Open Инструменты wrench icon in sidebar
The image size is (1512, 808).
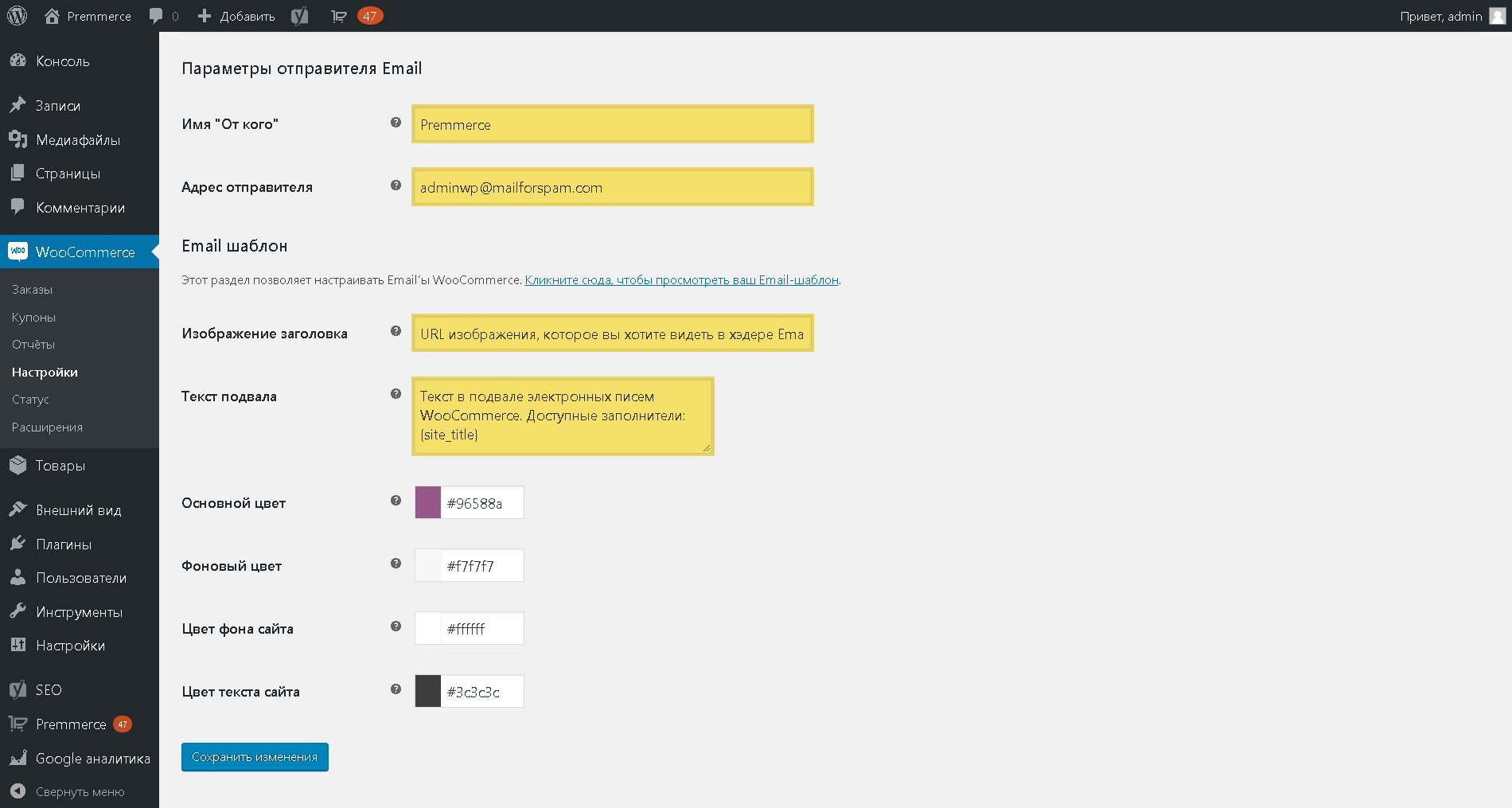(18, 611)
